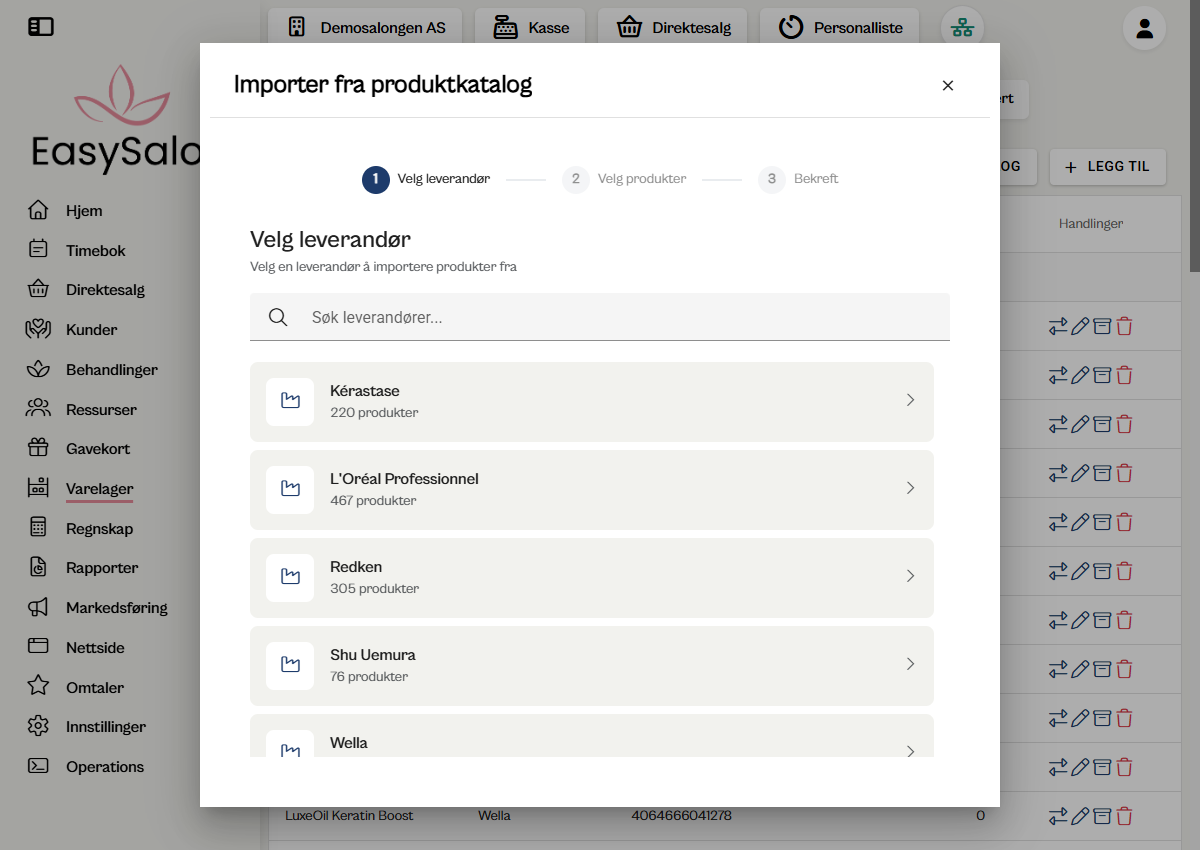Click the search magnifier in the supplier search
This screenshot has width=1200, height=850.
[277, 316]
